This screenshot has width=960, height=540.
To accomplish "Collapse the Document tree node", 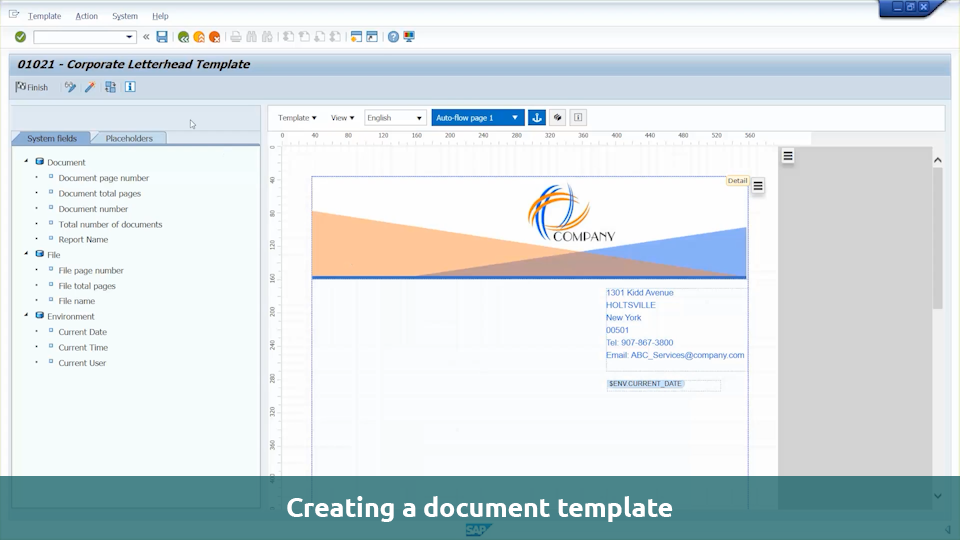I will [26, 162].
